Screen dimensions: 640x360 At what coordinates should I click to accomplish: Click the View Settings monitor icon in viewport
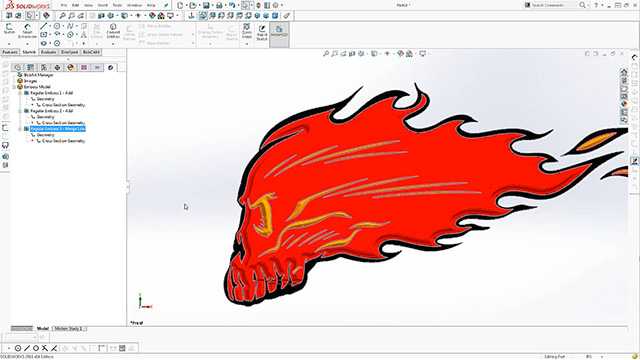422,53
